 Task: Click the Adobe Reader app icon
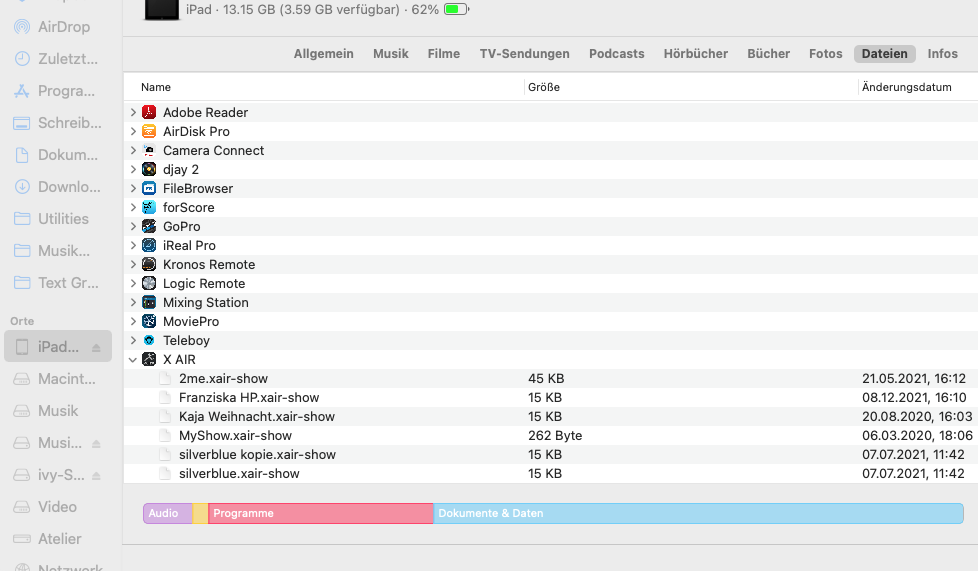[x=149, y=112]
